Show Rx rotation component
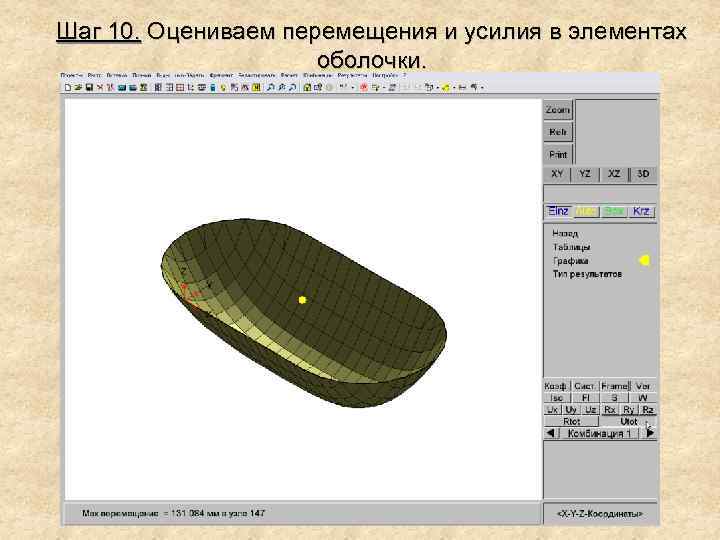The width and height of the screenshot is (720, 540). (x=610, y=410)
